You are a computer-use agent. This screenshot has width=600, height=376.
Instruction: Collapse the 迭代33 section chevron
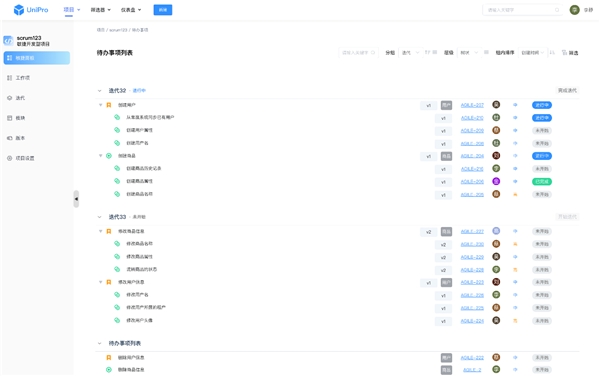pos(99,217)
